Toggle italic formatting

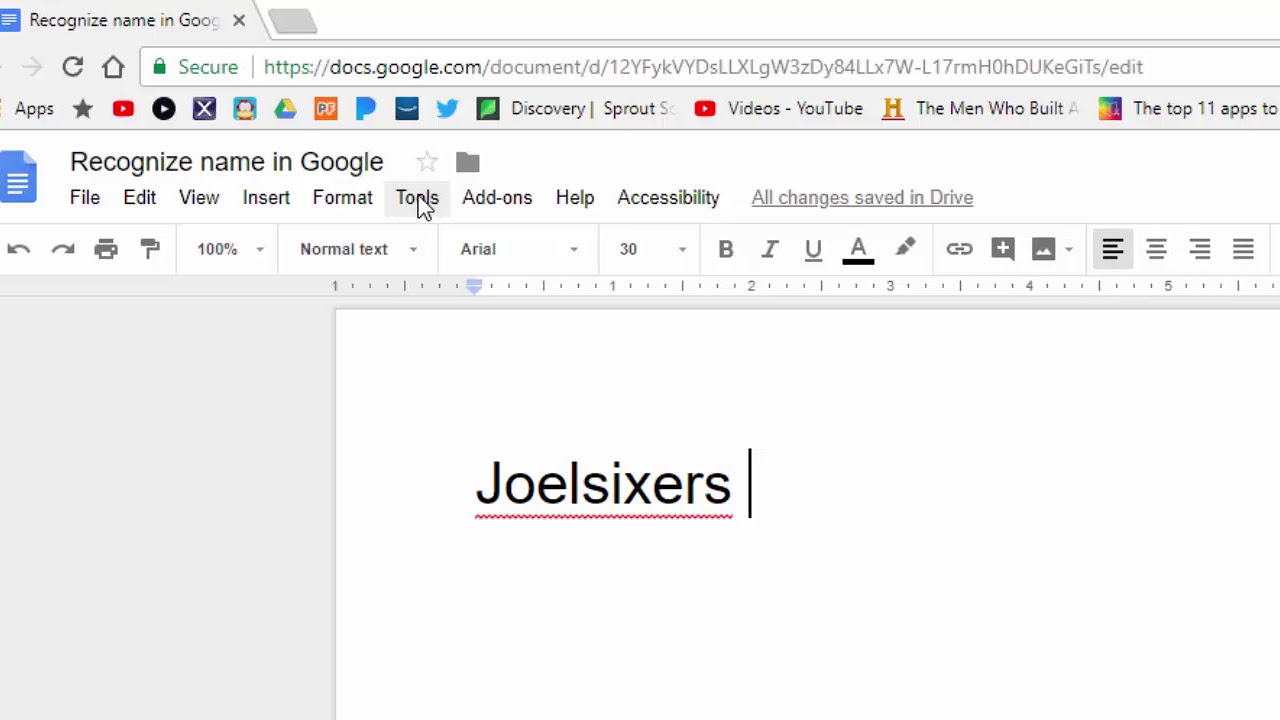click(769, 249)
